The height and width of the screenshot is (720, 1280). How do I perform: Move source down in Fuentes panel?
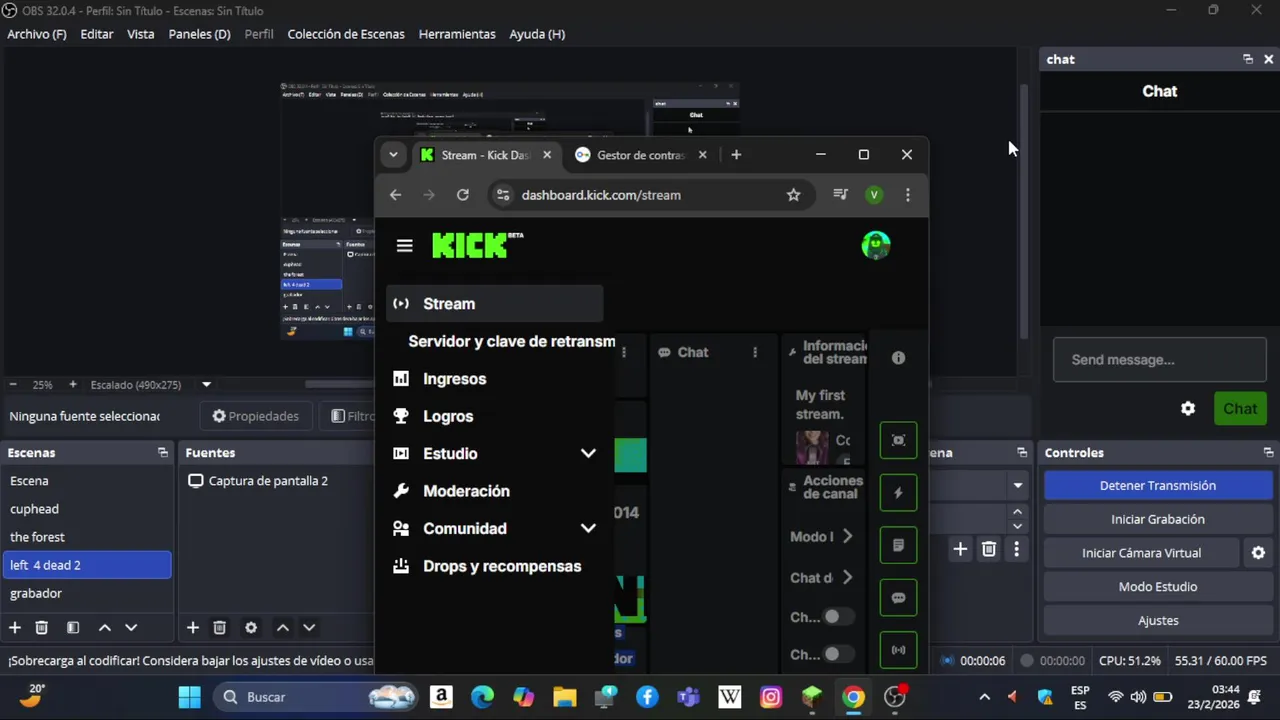coord(309,627)
